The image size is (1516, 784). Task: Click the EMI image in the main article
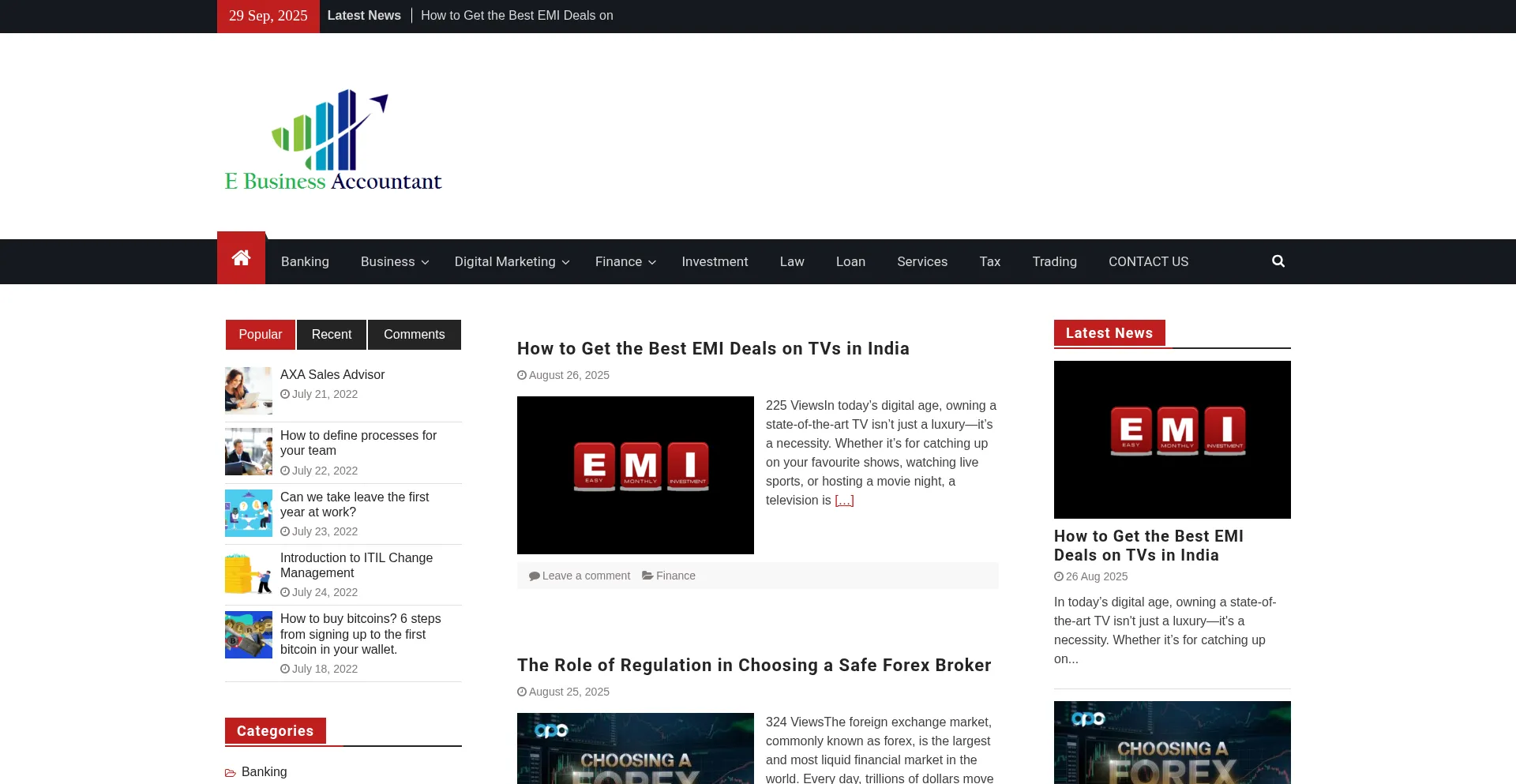click(636, 475)
